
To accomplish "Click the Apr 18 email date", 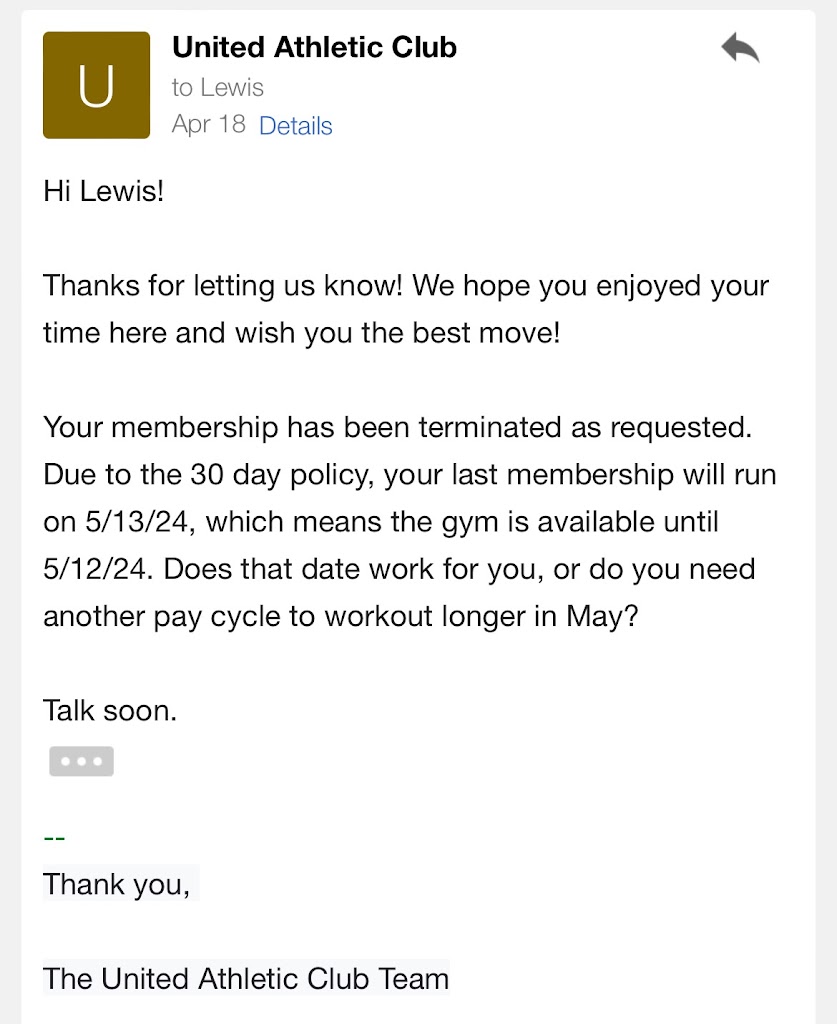I will tap(208, 125).
